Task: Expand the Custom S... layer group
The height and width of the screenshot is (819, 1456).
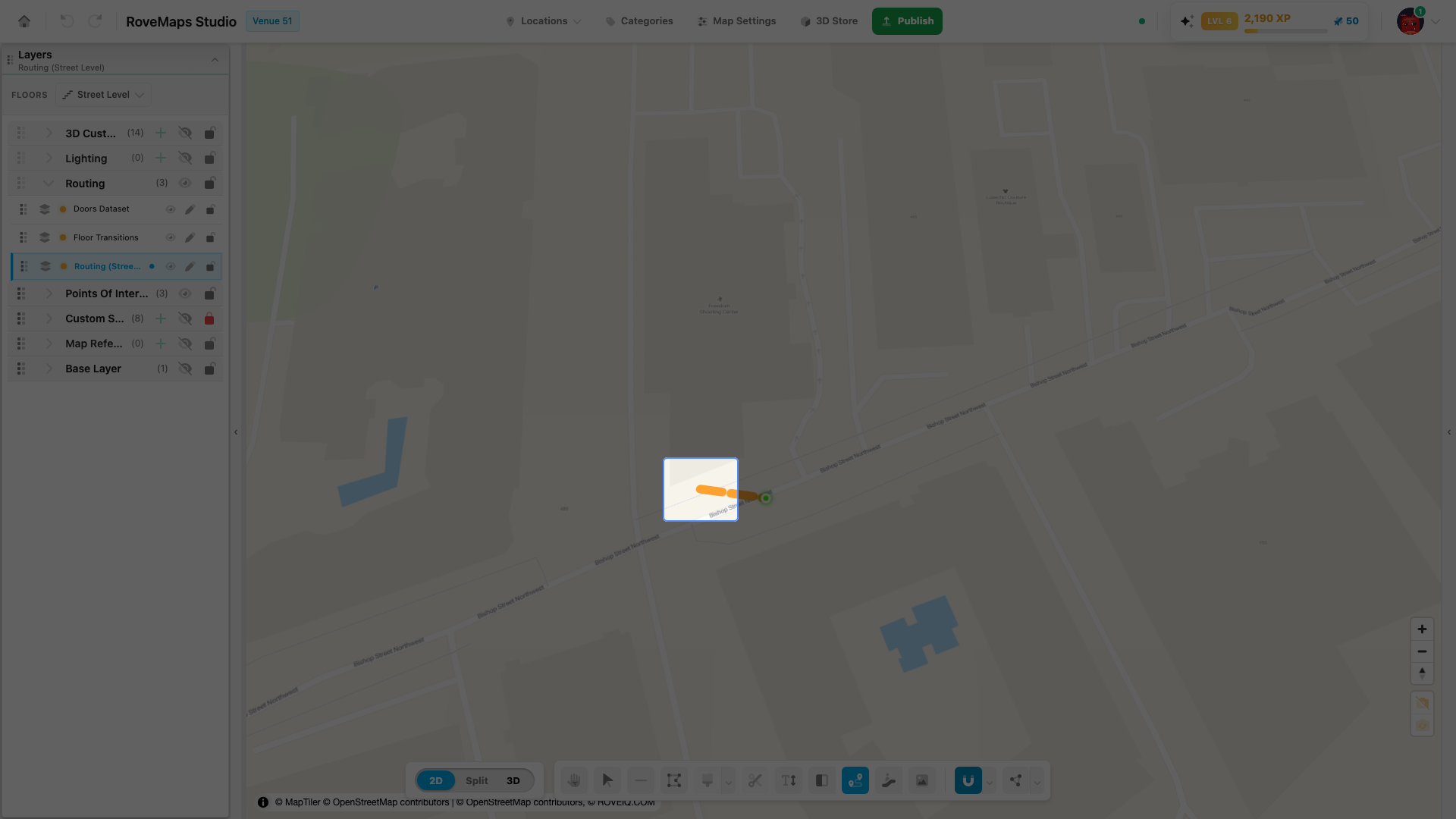Action: pyautogui.click(x=49, y=319)
